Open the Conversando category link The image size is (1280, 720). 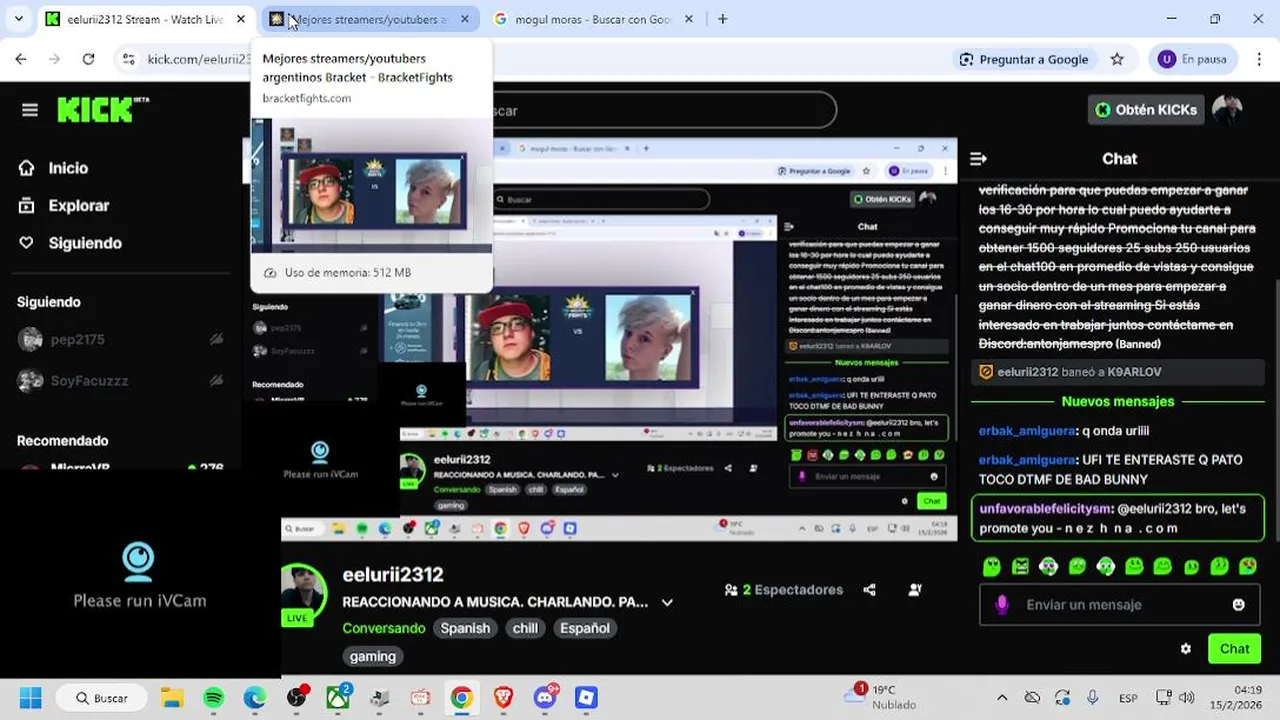[x=383, y=628]
